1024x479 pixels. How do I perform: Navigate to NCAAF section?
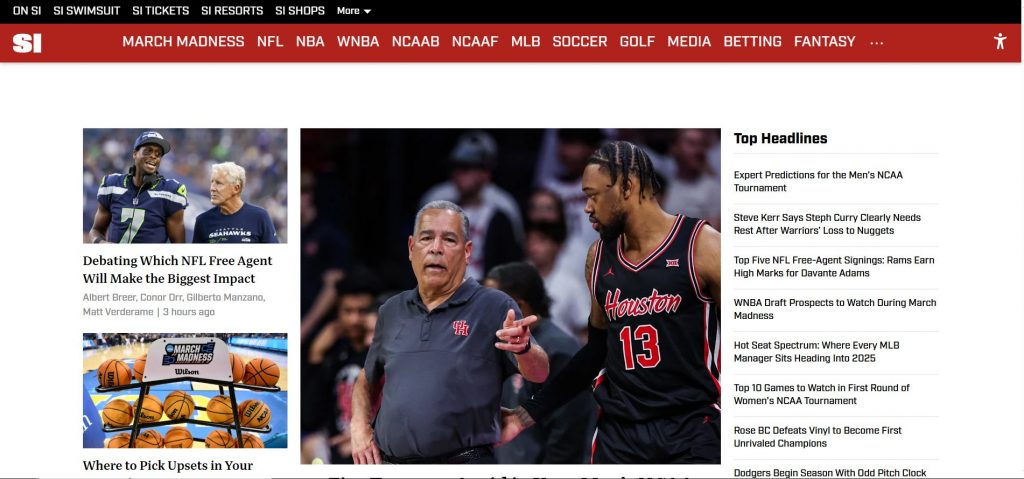pos(475,41)
